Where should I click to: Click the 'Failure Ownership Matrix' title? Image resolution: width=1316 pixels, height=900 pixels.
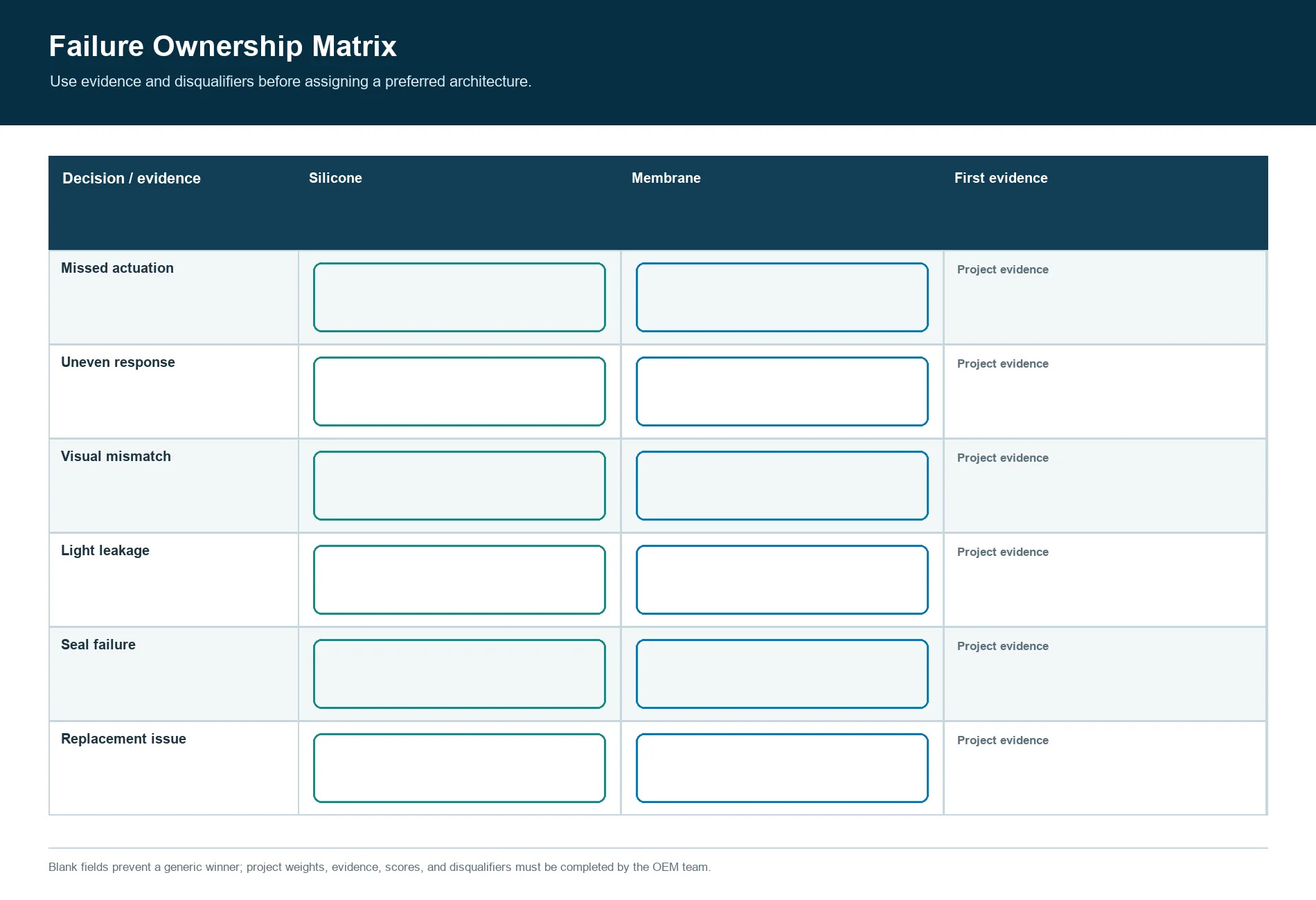click(x=222, y=46)
